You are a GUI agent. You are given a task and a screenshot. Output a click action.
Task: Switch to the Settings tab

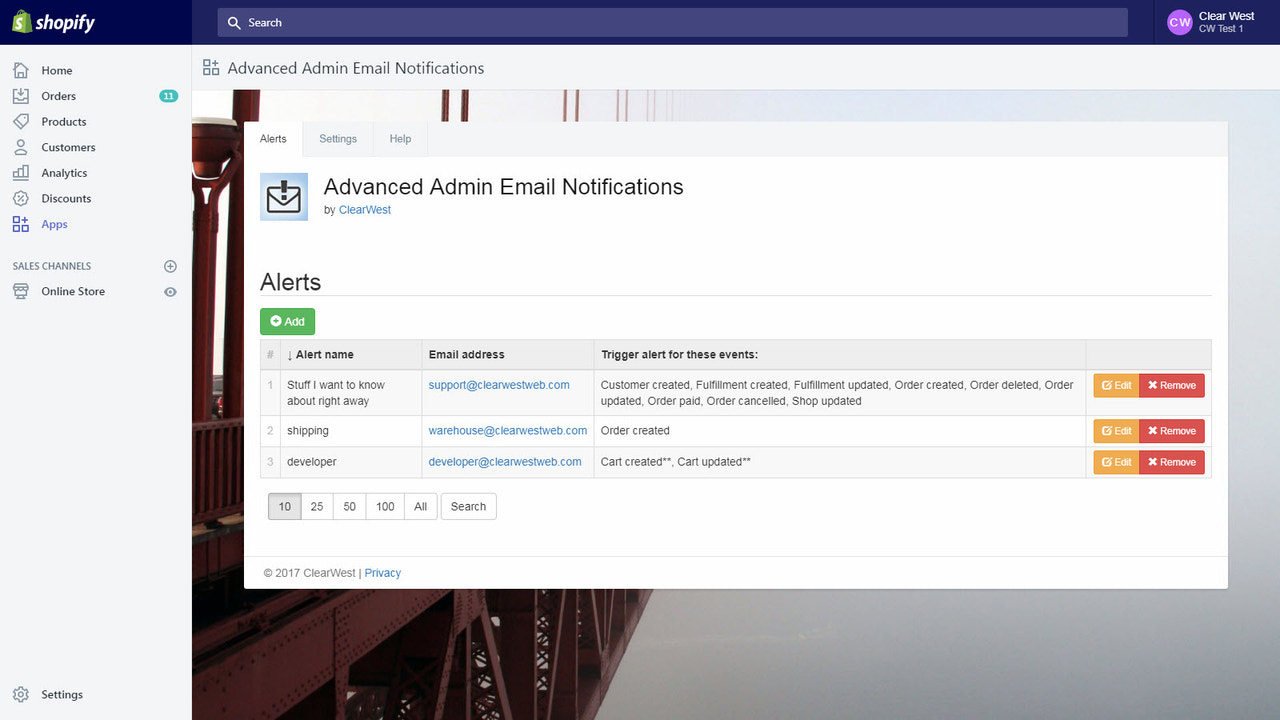pyautogui.click(x=337, y=139)
